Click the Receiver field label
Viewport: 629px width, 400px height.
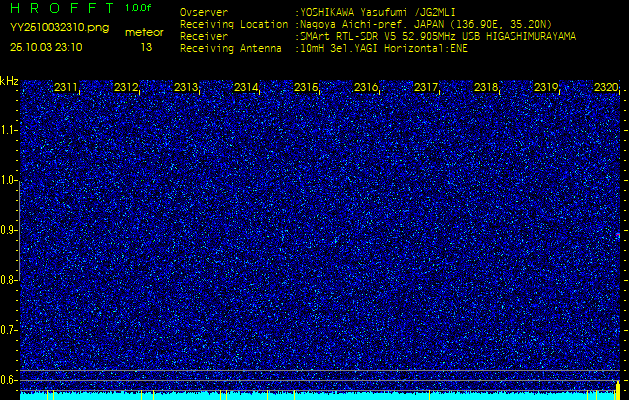204,37
